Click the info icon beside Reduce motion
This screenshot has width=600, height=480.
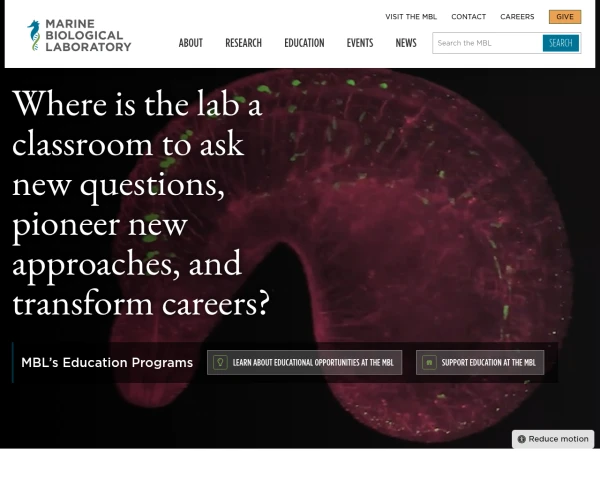coord(521,439)
